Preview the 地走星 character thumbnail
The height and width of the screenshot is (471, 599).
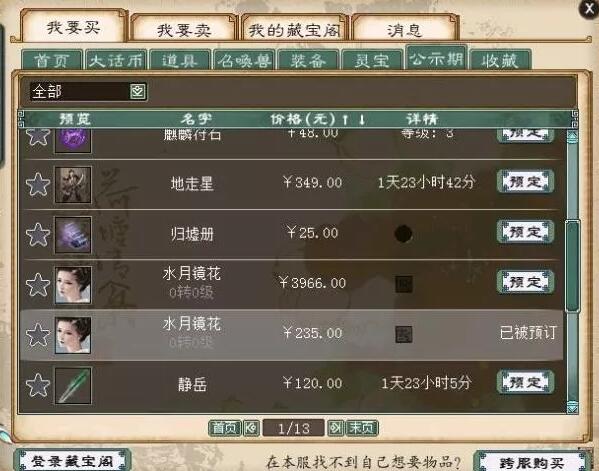click(x=73, y=185)
